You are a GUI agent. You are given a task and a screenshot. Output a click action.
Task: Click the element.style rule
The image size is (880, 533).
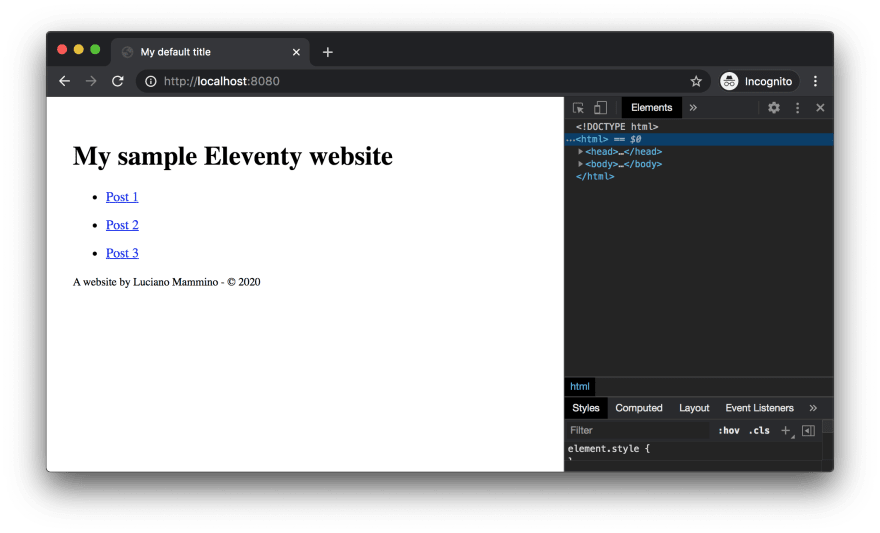pyautogui.click(x=609, y=449)
